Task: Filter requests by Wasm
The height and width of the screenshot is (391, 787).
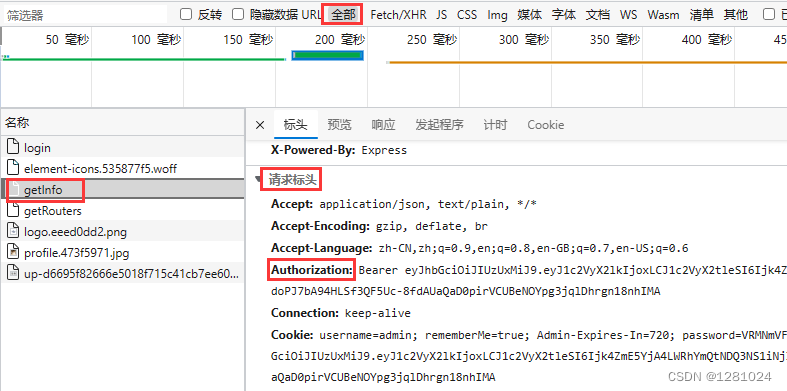Action: pos(664,15)
